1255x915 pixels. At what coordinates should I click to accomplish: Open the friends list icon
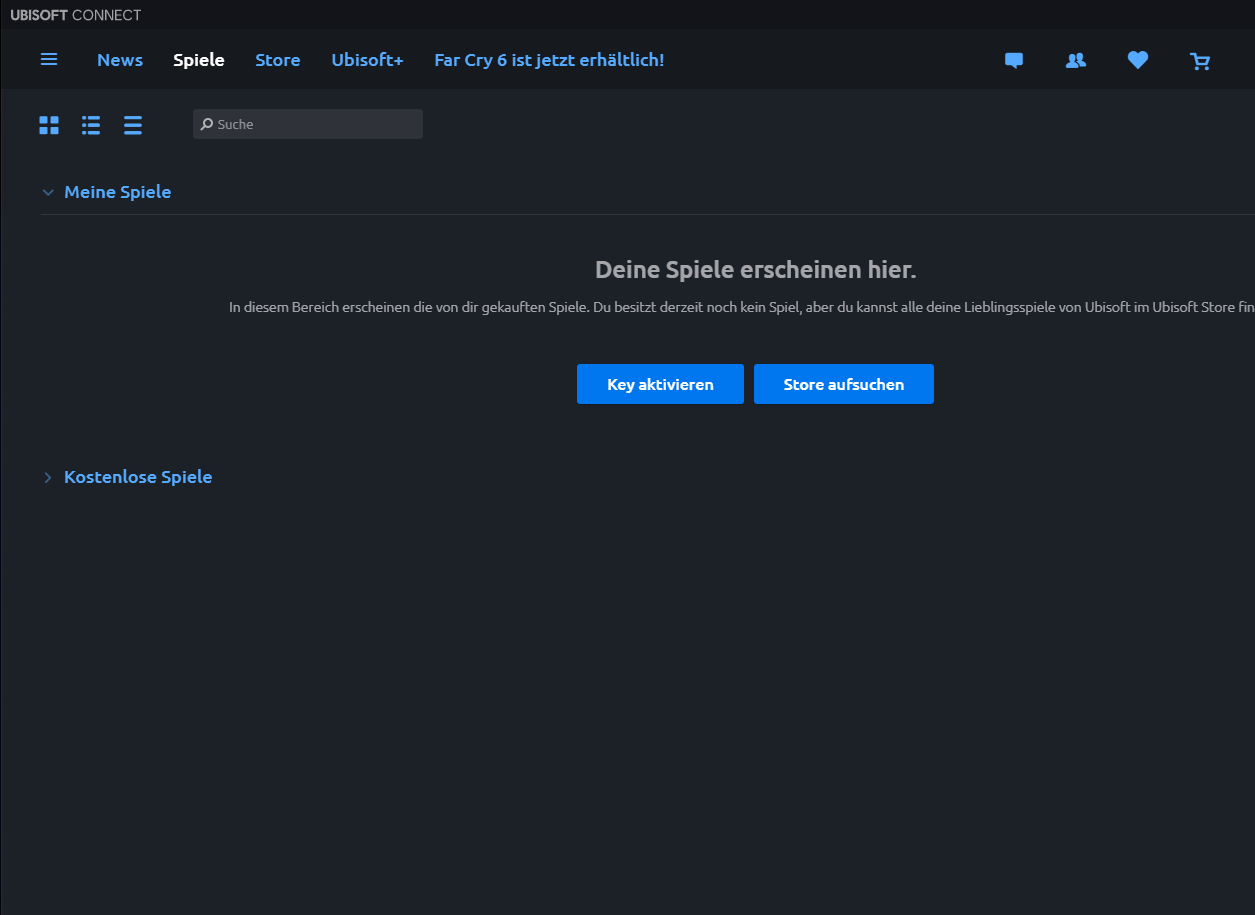(x=1076, y=60)
